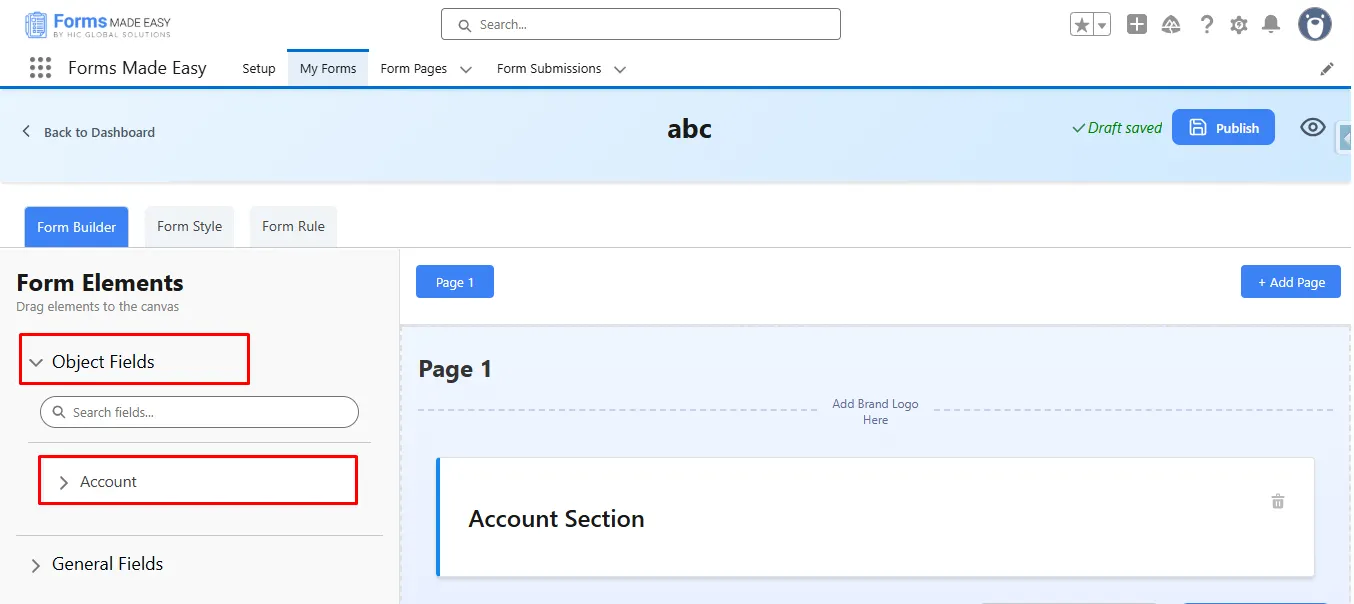Click the Add Page button
The height and width of the screenshot is (604, 1354).
point(1290,282)
